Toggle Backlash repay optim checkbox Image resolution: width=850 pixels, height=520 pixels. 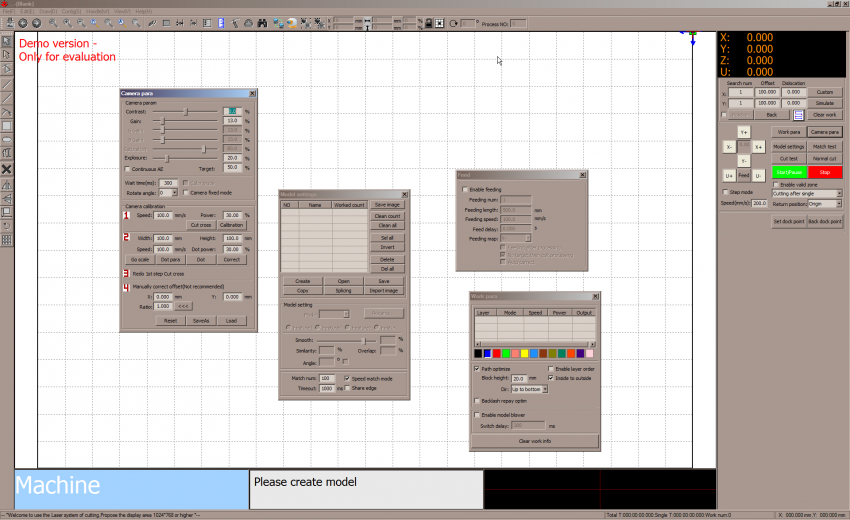[477, 401]
